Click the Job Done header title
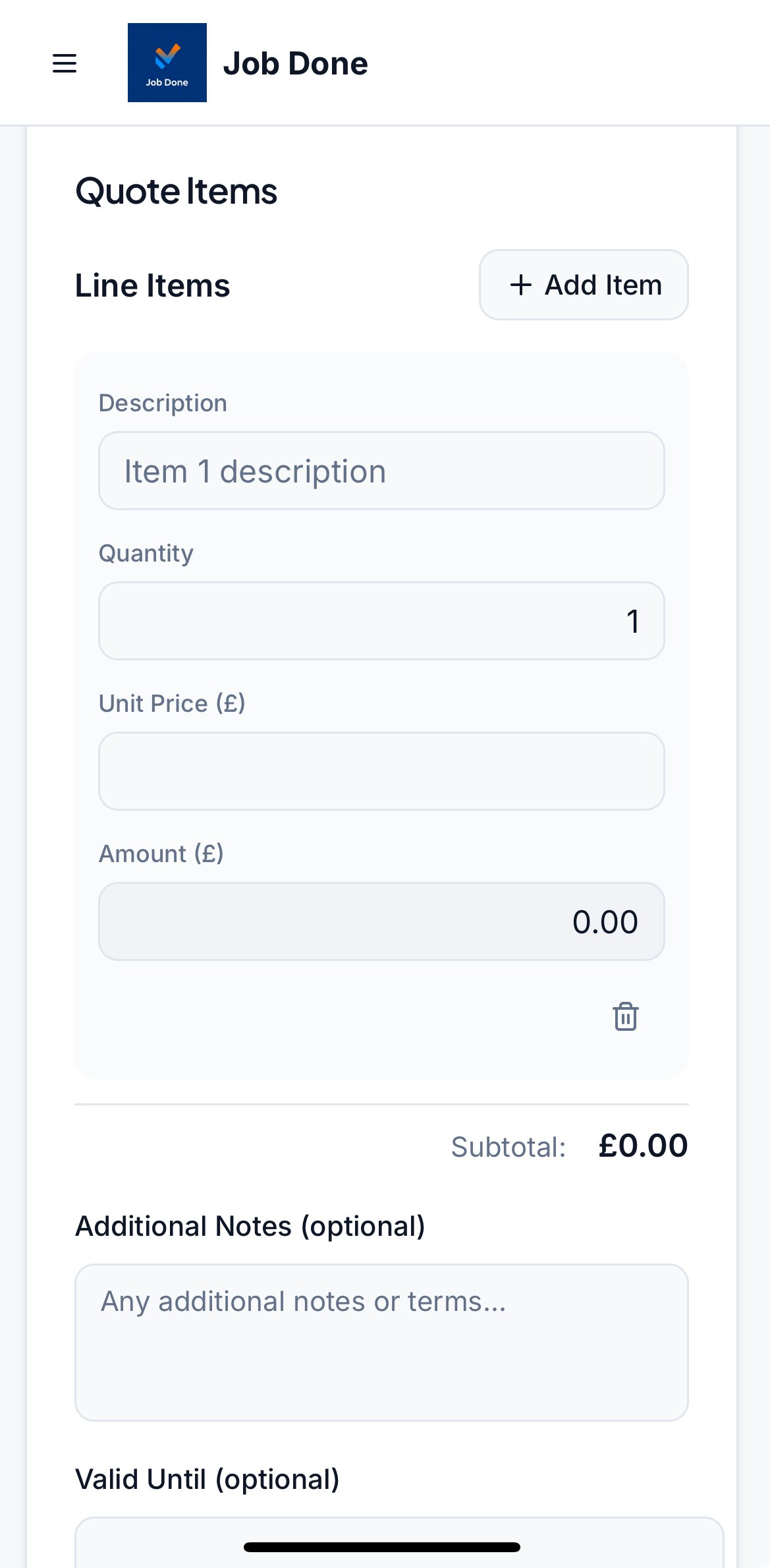 [x=296, y=63]
